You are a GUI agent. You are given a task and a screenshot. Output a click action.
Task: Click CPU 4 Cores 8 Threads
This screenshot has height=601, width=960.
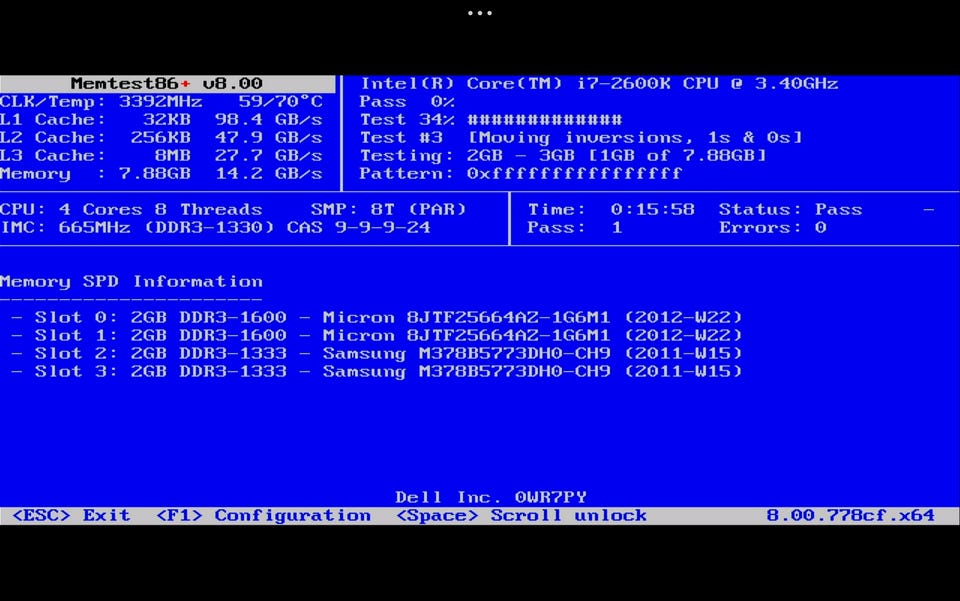131,209
